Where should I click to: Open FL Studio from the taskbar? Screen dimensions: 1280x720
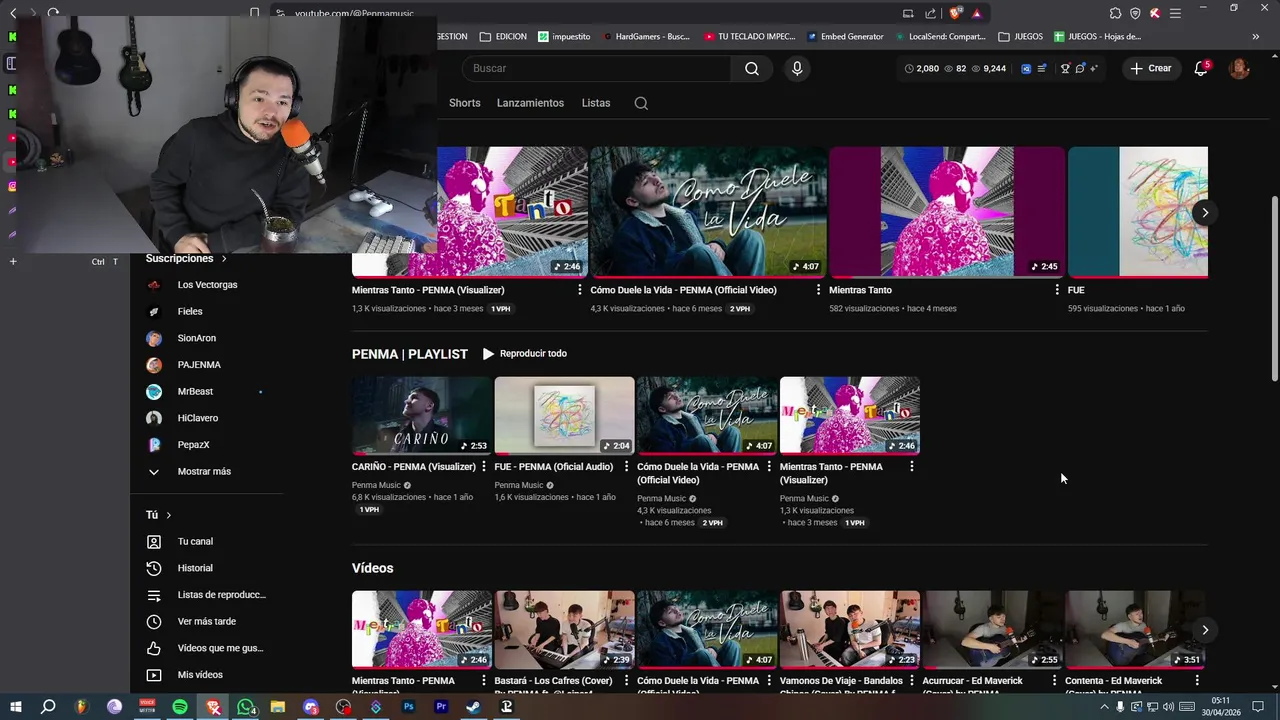coord(81,707)
